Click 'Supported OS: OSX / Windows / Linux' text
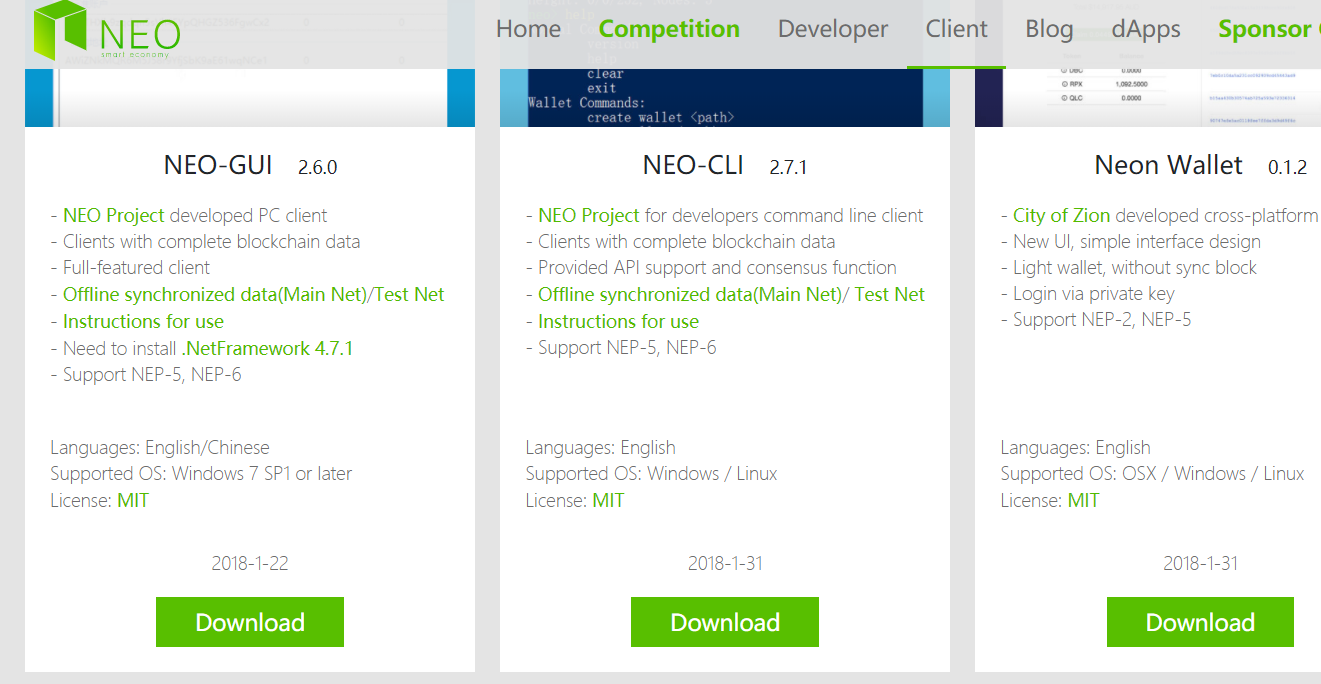1321x684 pixels. (1152, 473)
